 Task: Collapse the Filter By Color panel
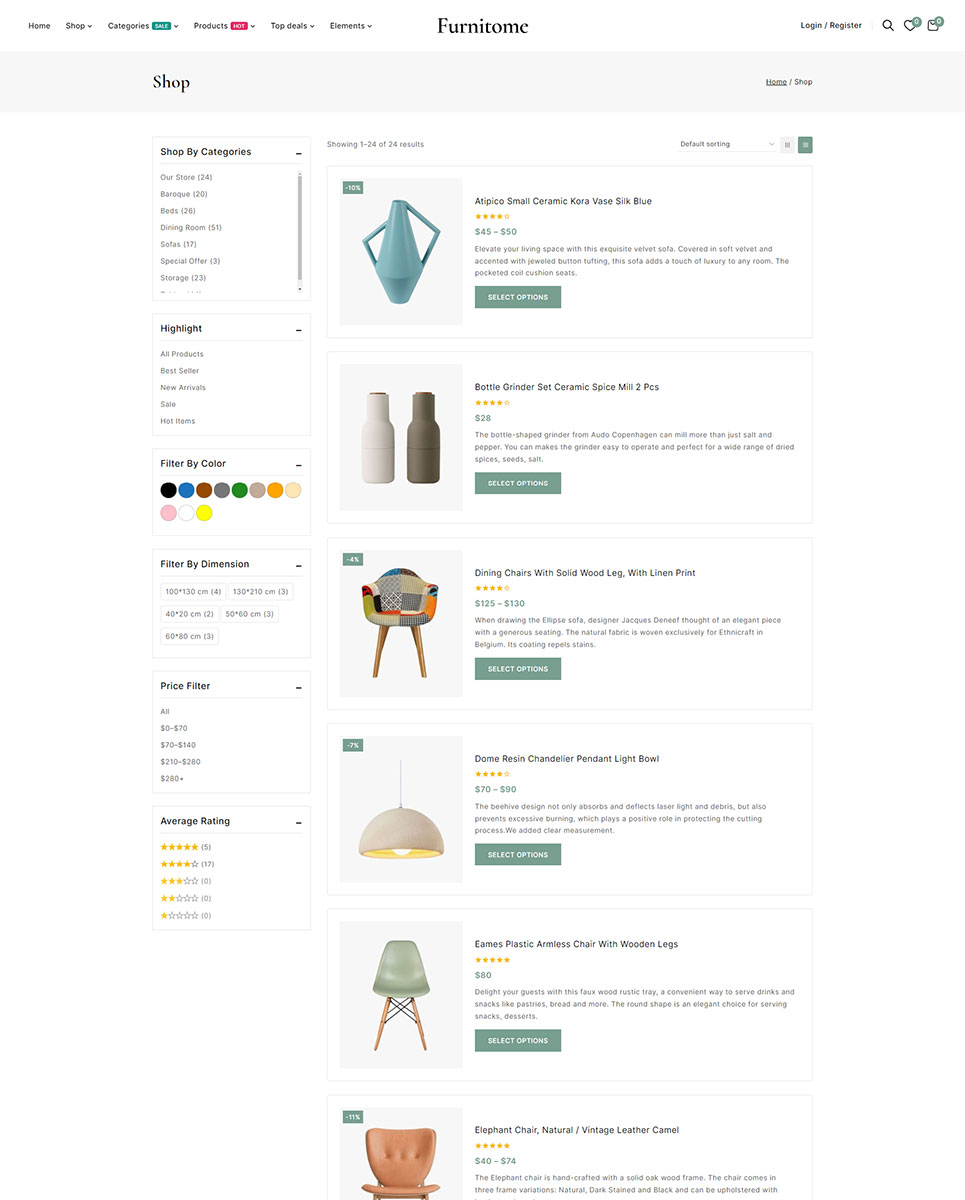[x=298, y=465]
